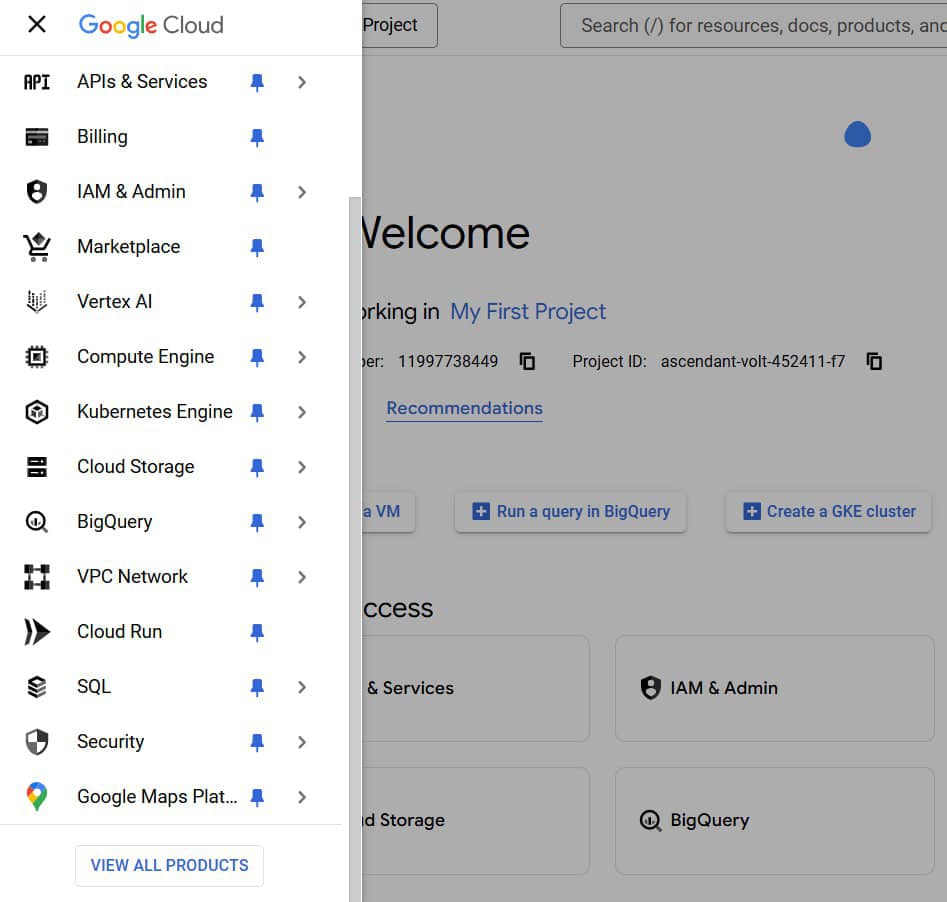Click the Google Cloud logo

pyautogui.click(x=151, y=25)
